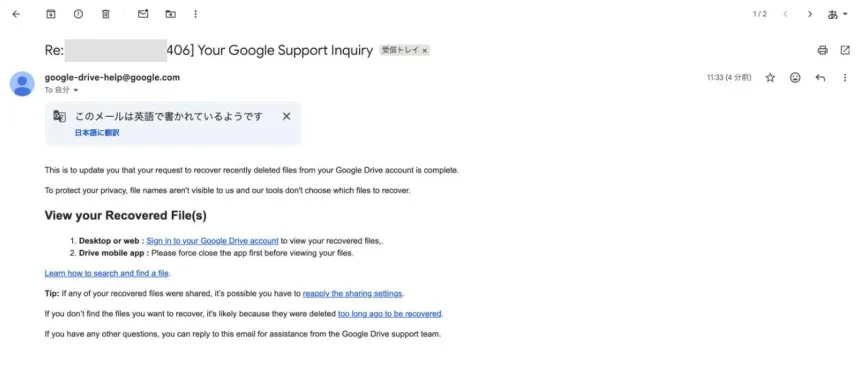
Task: Archive this email
Action: click(50, 14)
